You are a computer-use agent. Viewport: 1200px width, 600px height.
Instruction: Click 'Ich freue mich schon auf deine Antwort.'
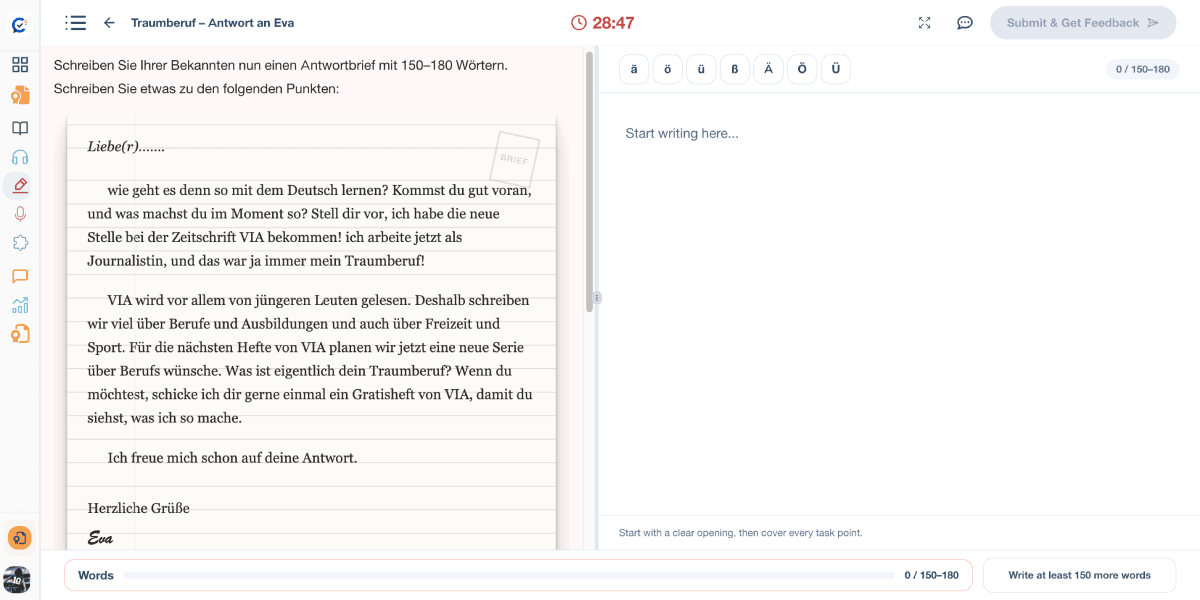(x=232, y=458)
